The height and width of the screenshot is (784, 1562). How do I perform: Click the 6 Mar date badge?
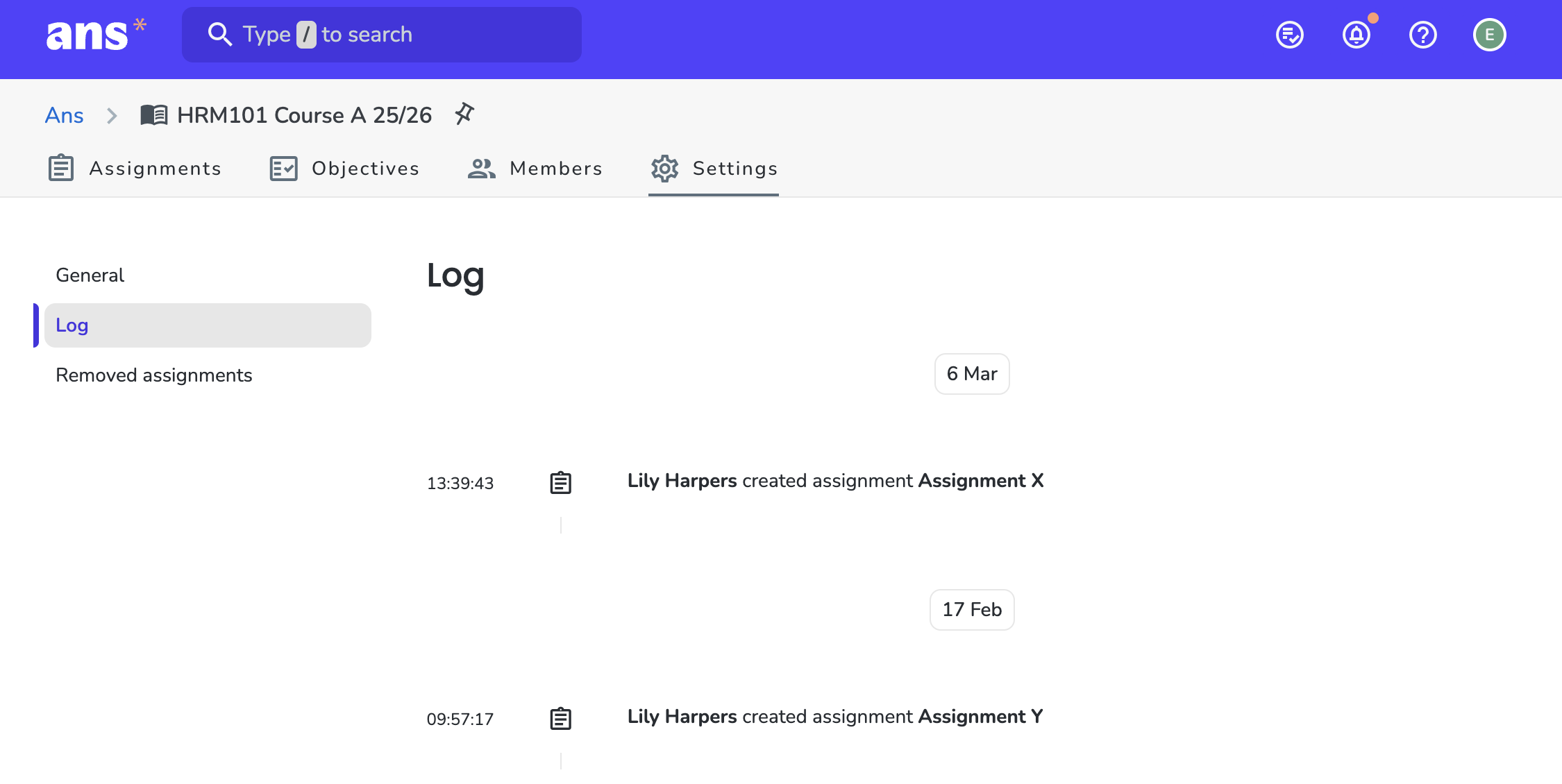[972, 374]
